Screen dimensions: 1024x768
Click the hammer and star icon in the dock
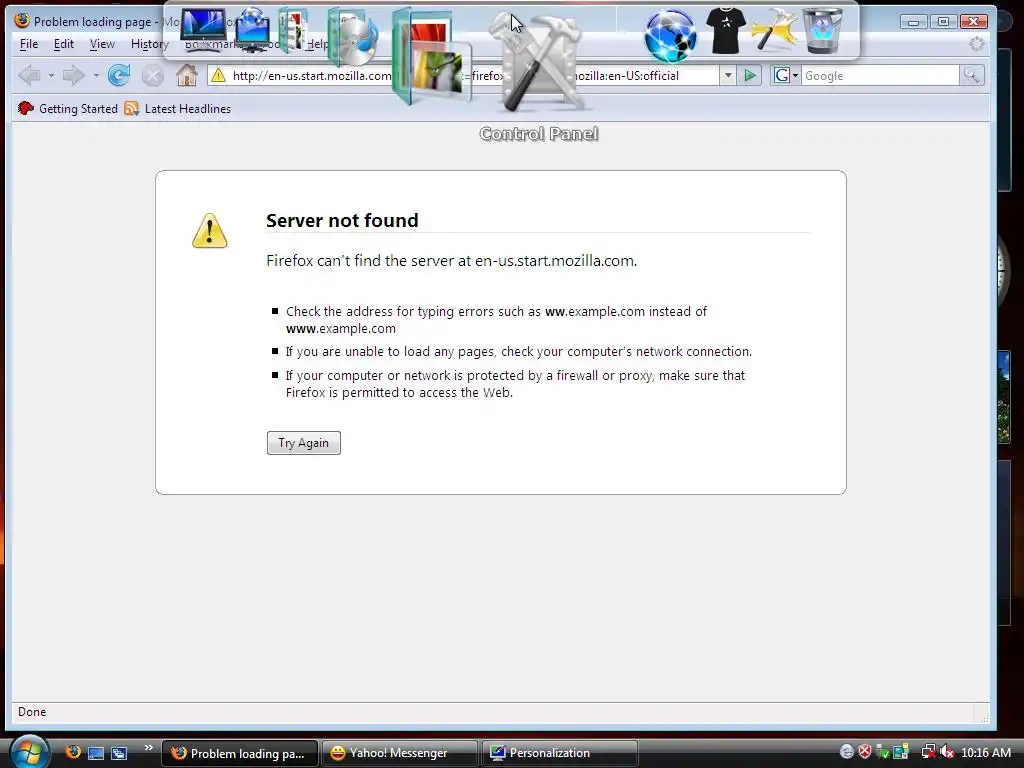[774, 30]
